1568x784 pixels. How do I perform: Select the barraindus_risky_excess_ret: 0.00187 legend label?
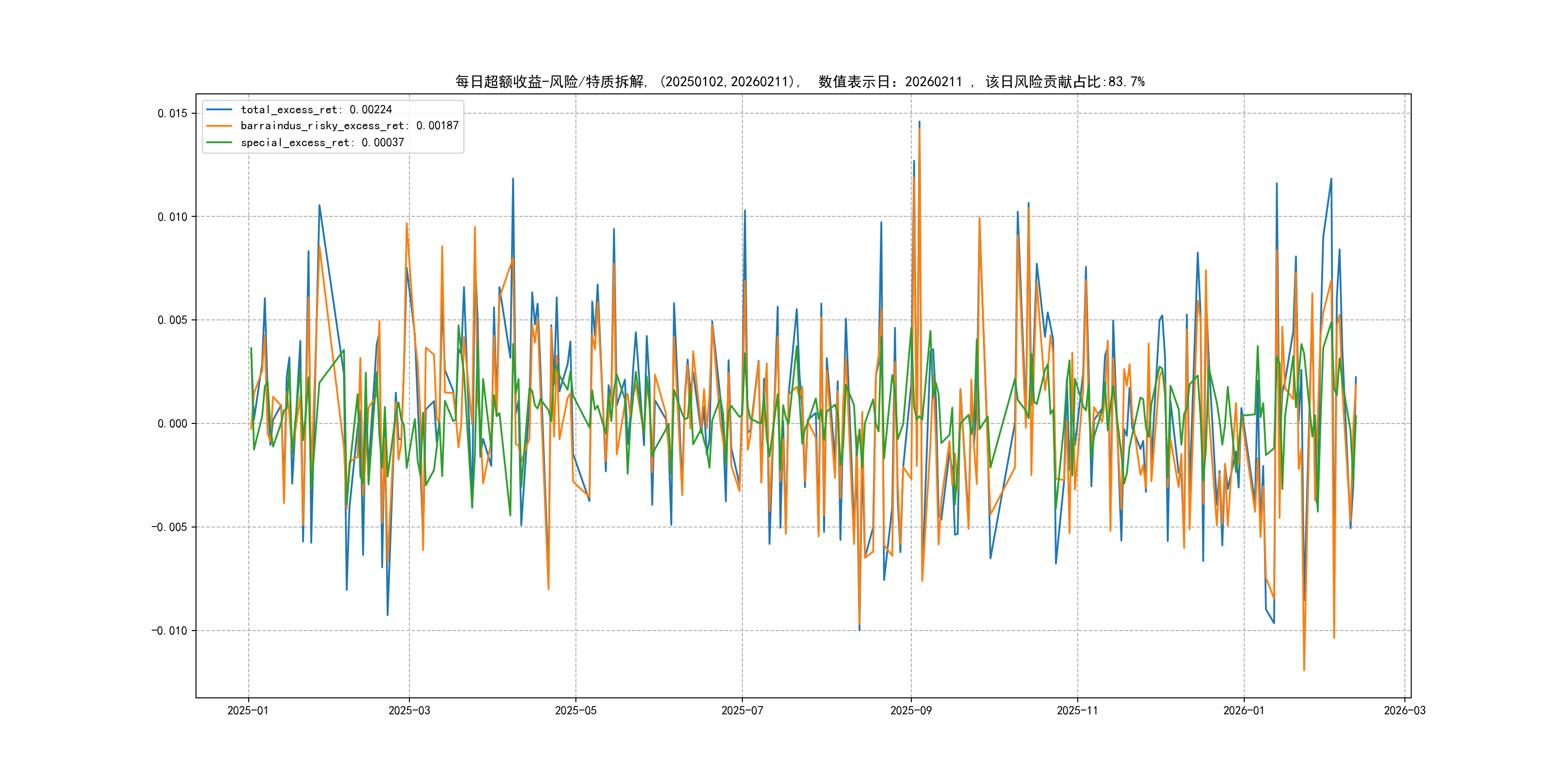coord(349,126)
